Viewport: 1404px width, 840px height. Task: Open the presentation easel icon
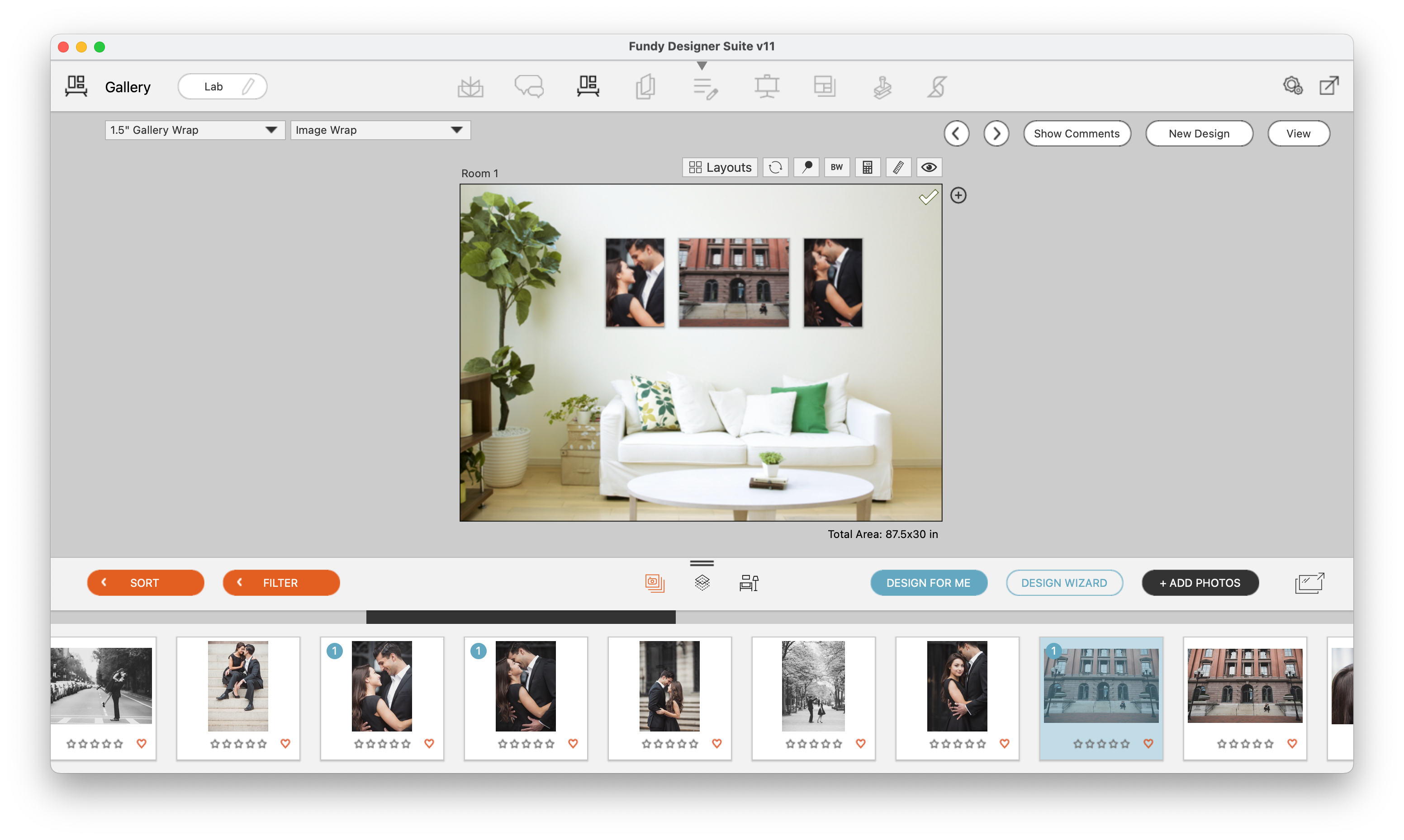[x=767, y=87]
